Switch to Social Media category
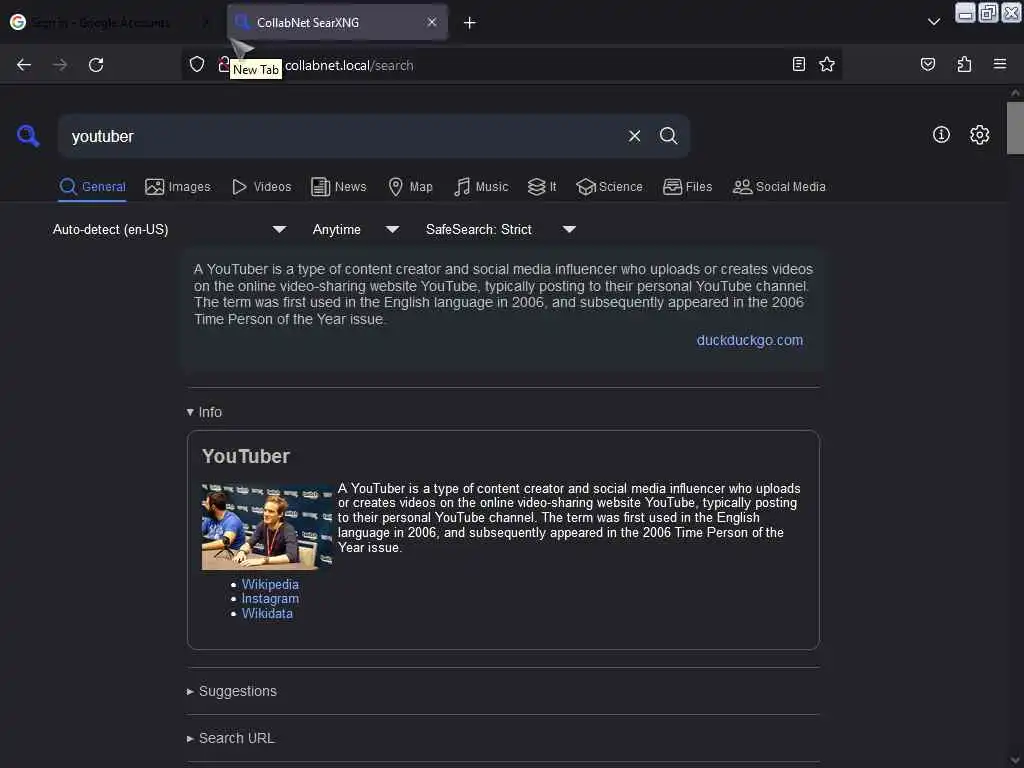The height and width of the screenshot is (768, 1024). (x=779, y=187)
